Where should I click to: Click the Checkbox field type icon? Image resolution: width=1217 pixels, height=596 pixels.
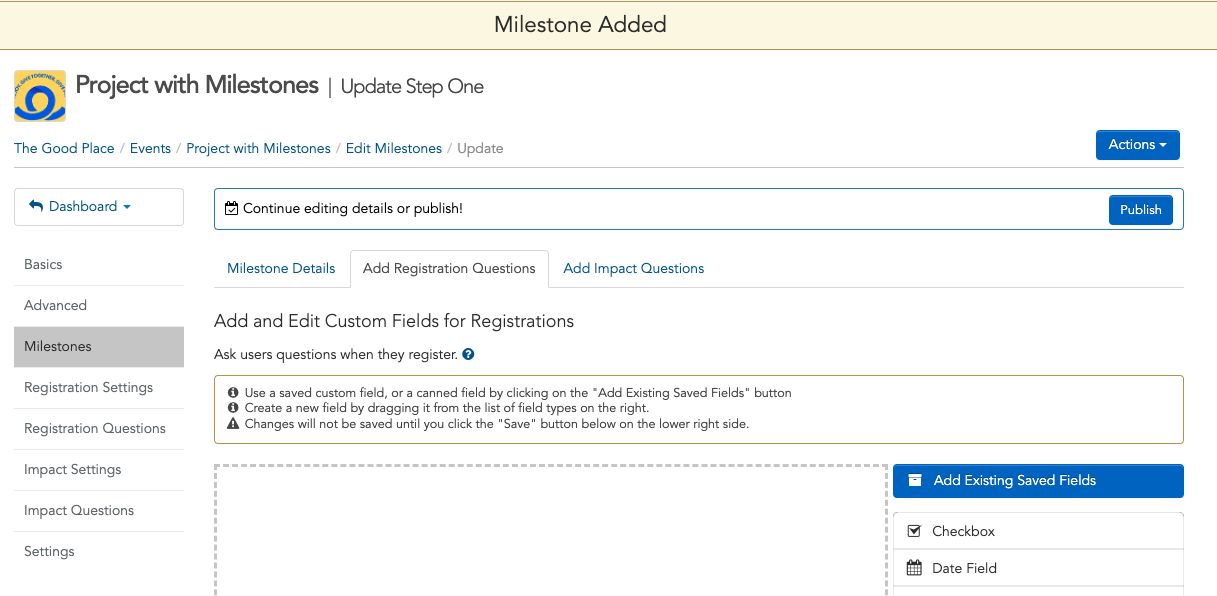[914, 531]
